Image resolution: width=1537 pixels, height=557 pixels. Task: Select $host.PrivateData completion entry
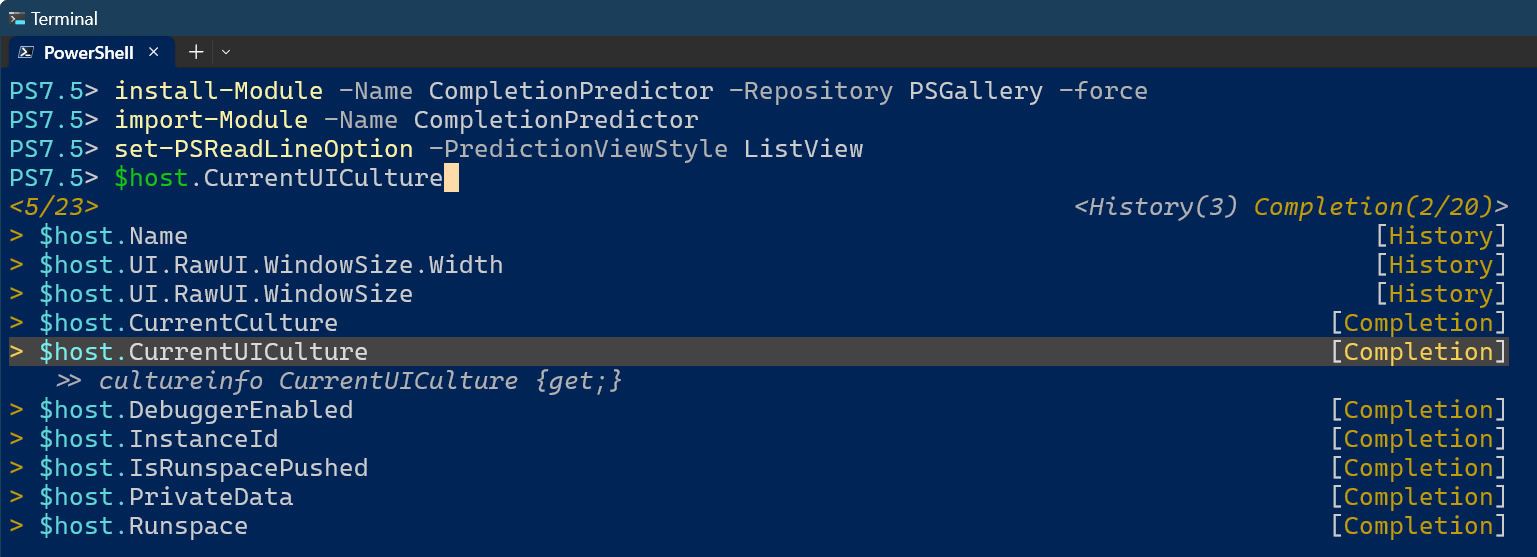[x=166, y=497]
